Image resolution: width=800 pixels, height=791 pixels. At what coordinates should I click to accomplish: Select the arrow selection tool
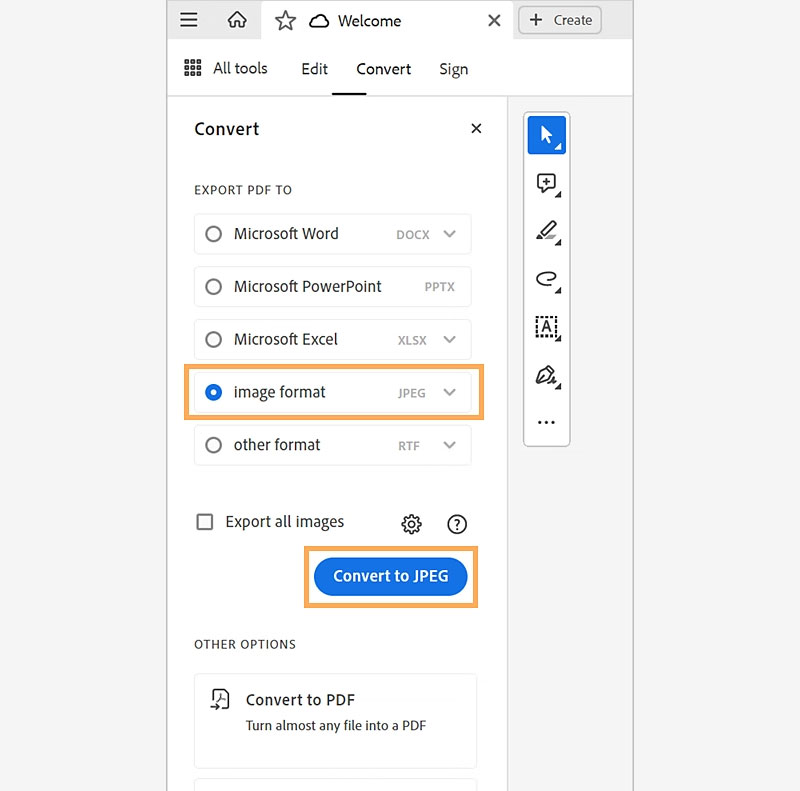[546, 135]
